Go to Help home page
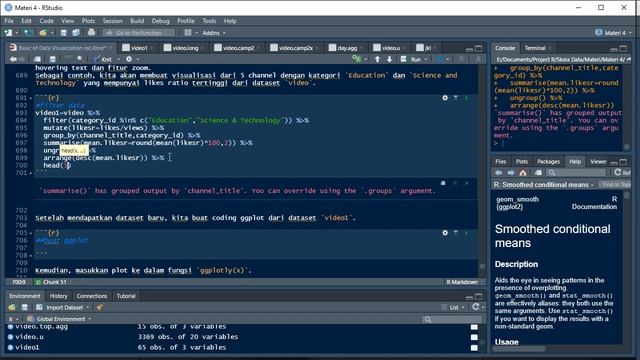 tap(523, 173)
